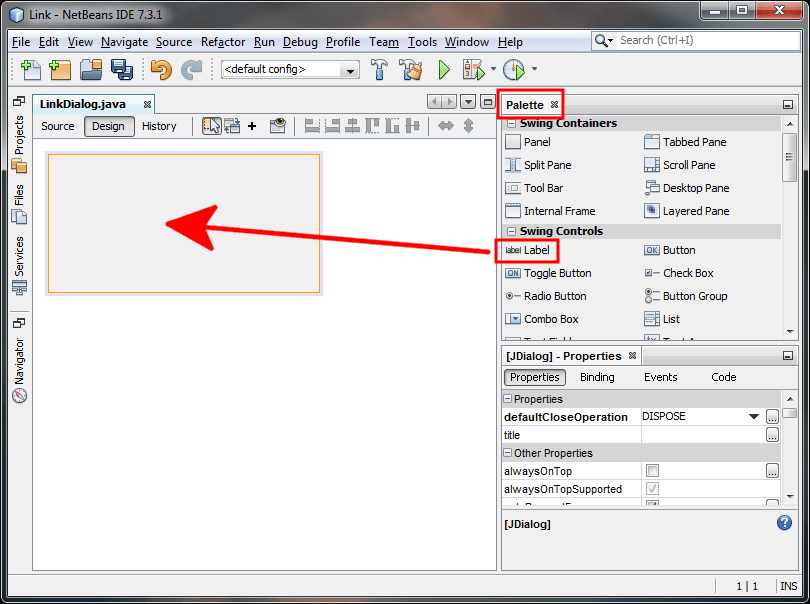The width and height of the screenshot is (810, 604).
Task: Open the defaultCloseOperation editor ellipsis button
Action: point(772,416)
